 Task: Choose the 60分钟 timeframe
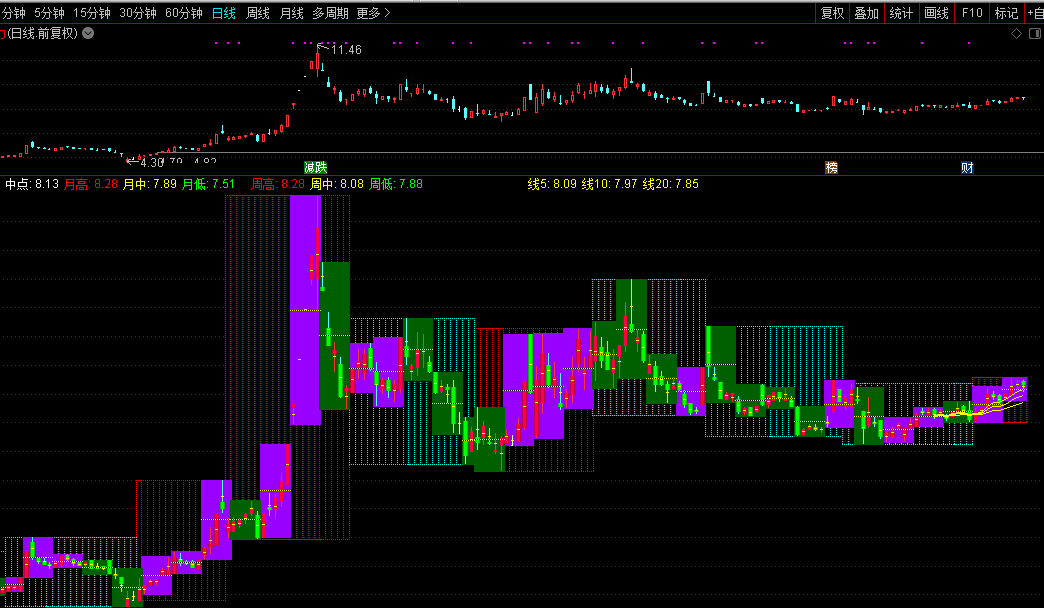coord(183,13)
